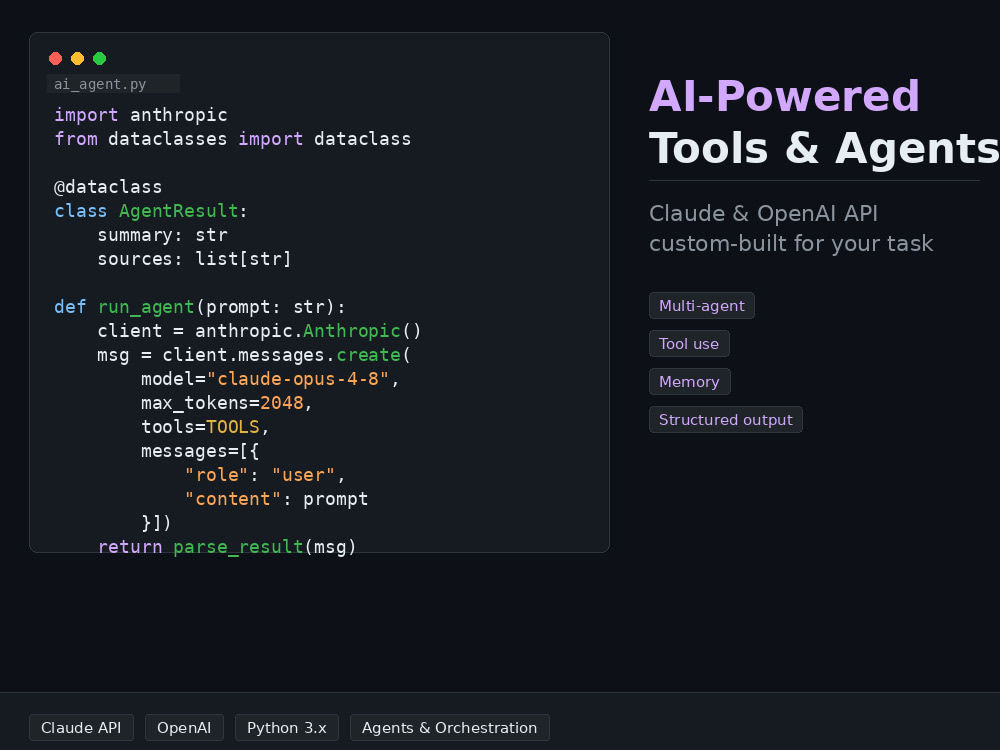This screenshot has width=1000, height=750.
Task: Click the 'return parse_result(msg)' line
Action: (x=226, y=547)
